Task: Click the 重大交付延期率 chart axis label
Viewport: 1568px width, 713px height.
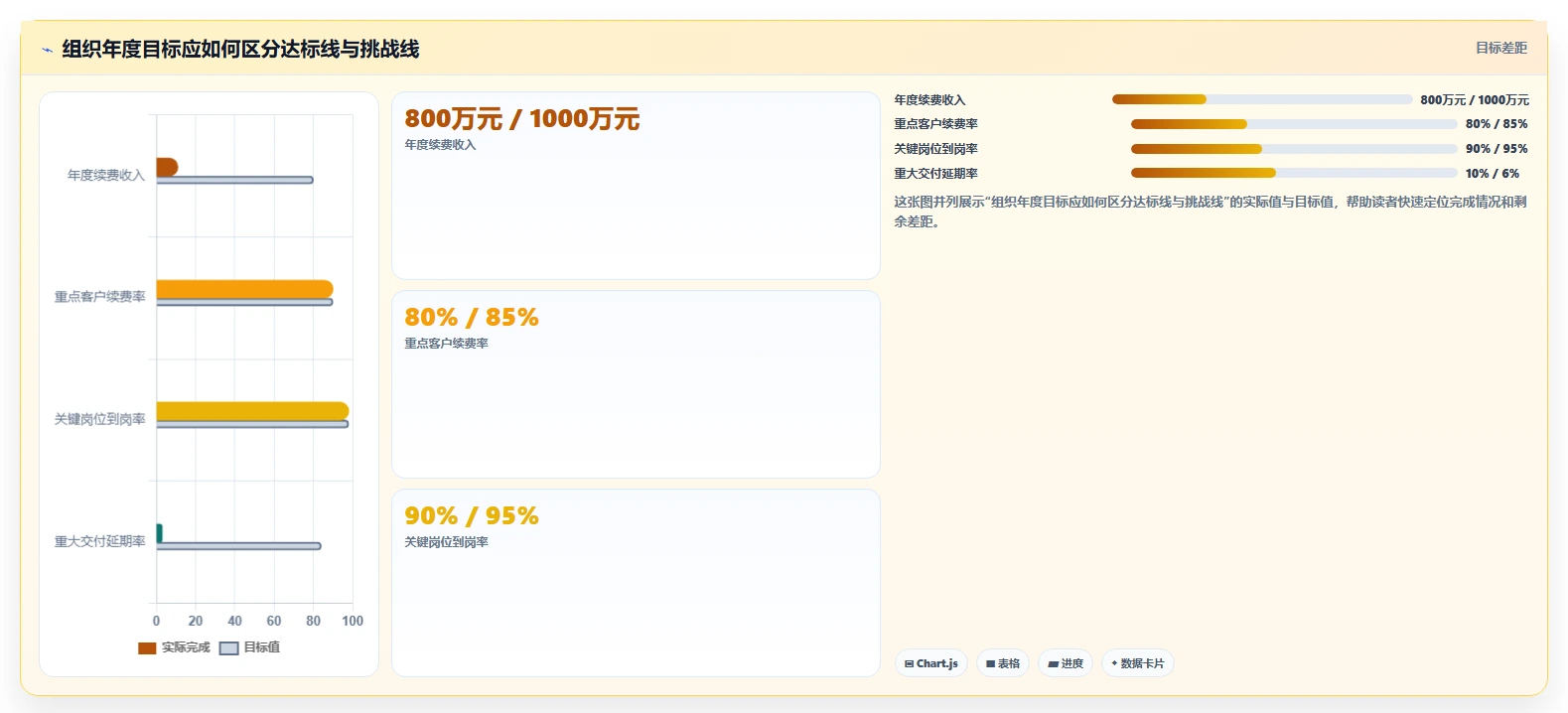Action: pos(99,541)
